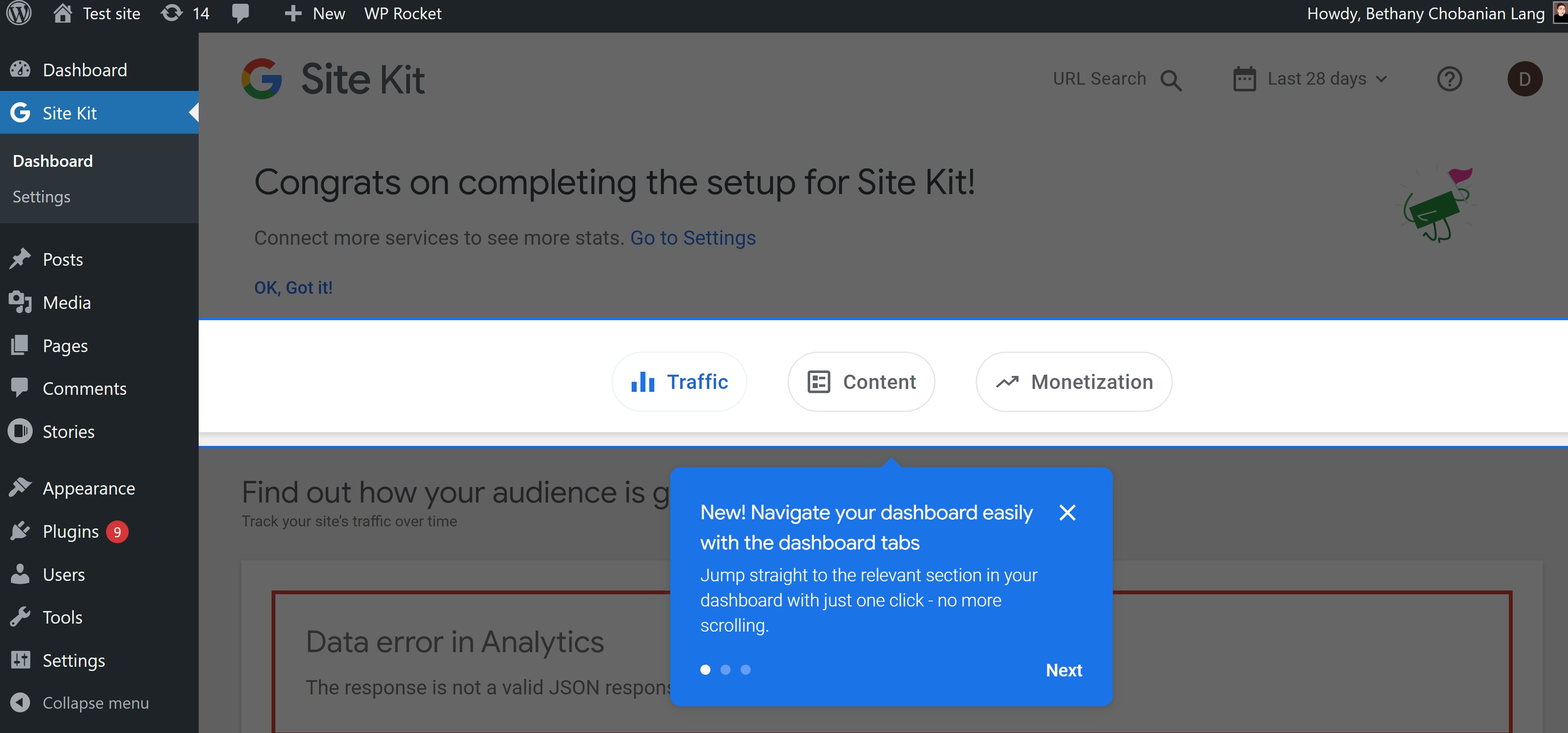The width and height of the screenshot is (1568, 733).
Task: Switch to the Monetization tab
Action: [1074, 382]
